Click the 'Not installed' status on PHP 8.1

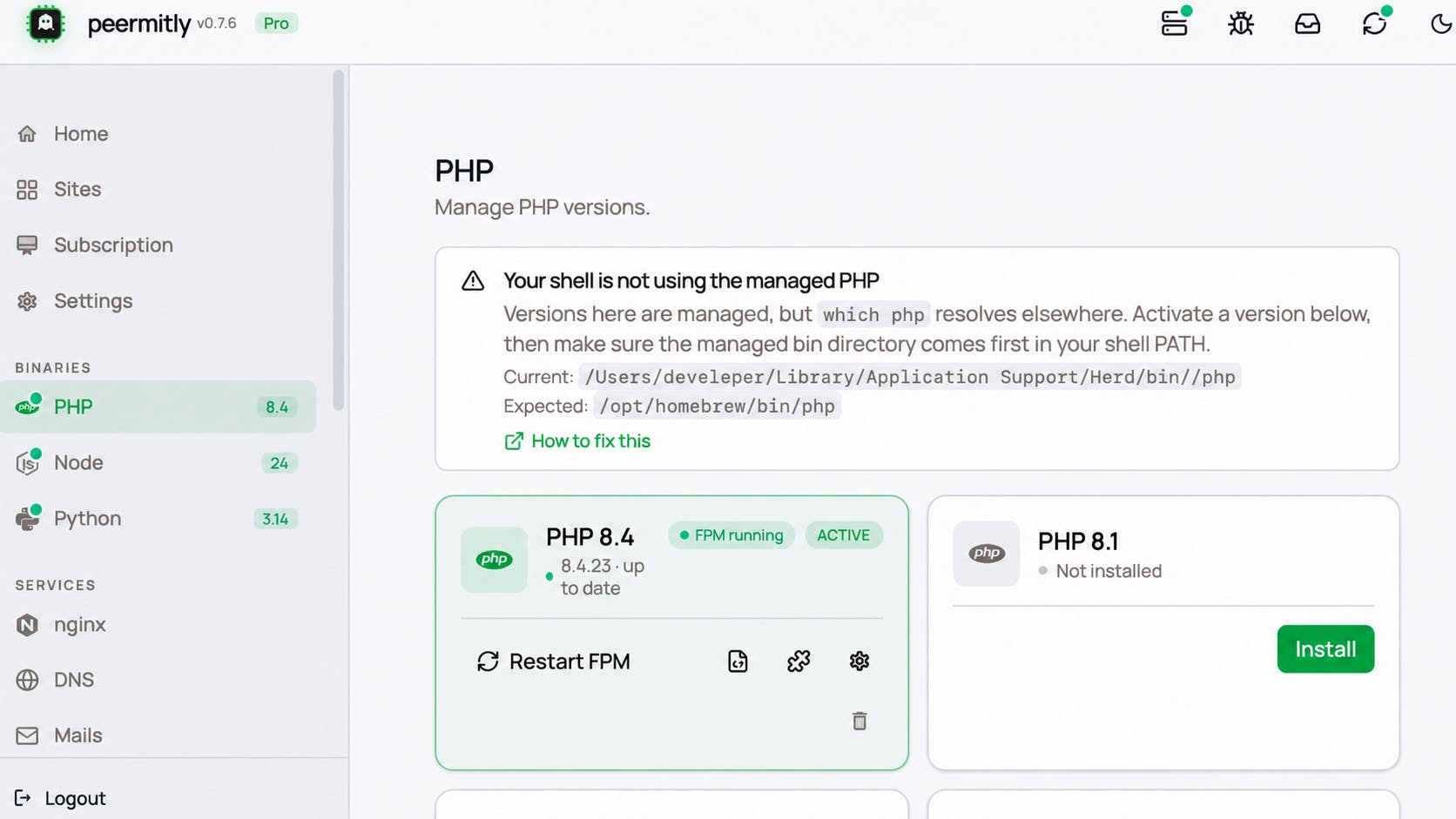point(1109,571)
